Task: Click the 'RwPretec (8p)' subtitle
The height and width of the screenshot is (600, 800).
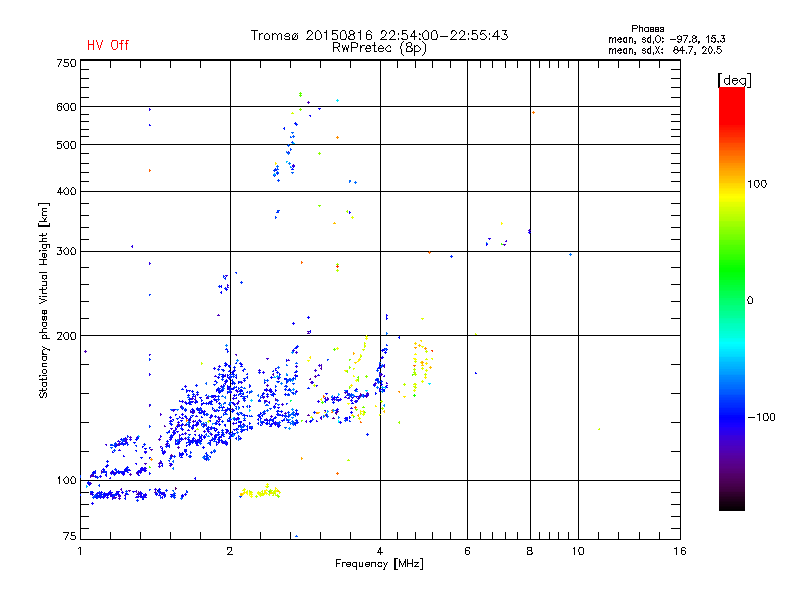Action: point(379,48)
